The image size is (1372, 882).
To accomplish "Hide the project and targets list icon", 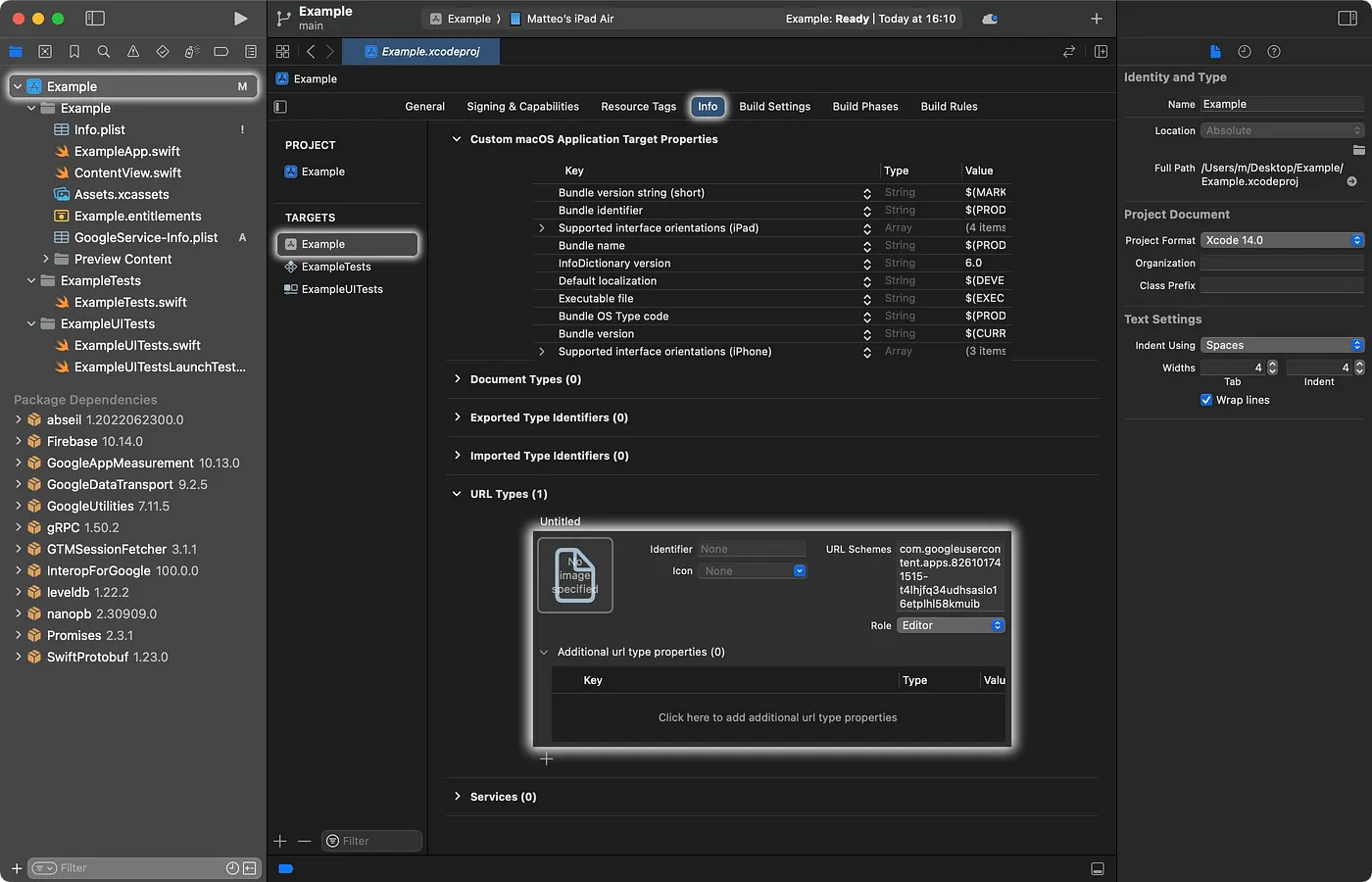I will pos(280,107).
